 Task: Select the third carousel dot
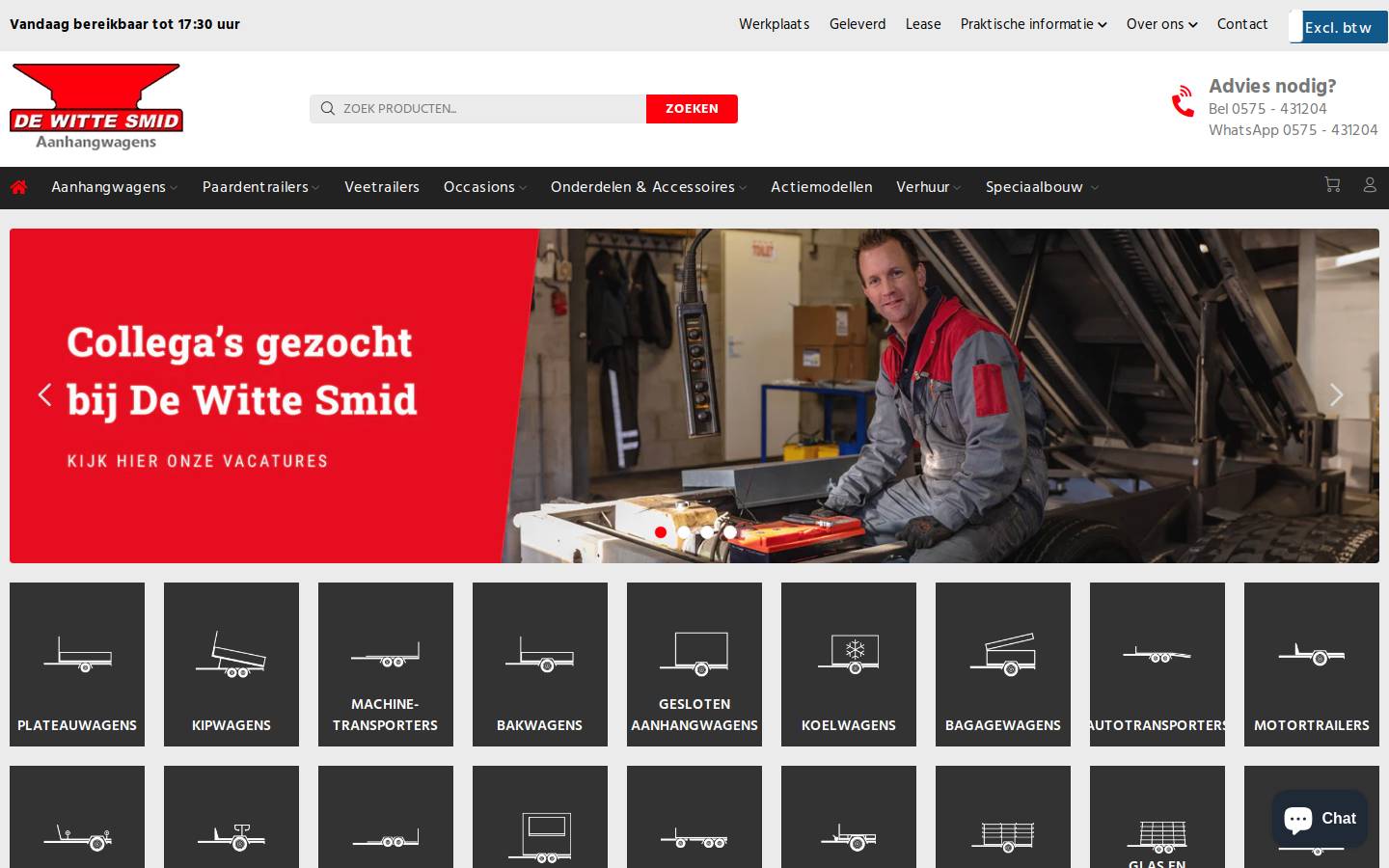tap(707, 532)
